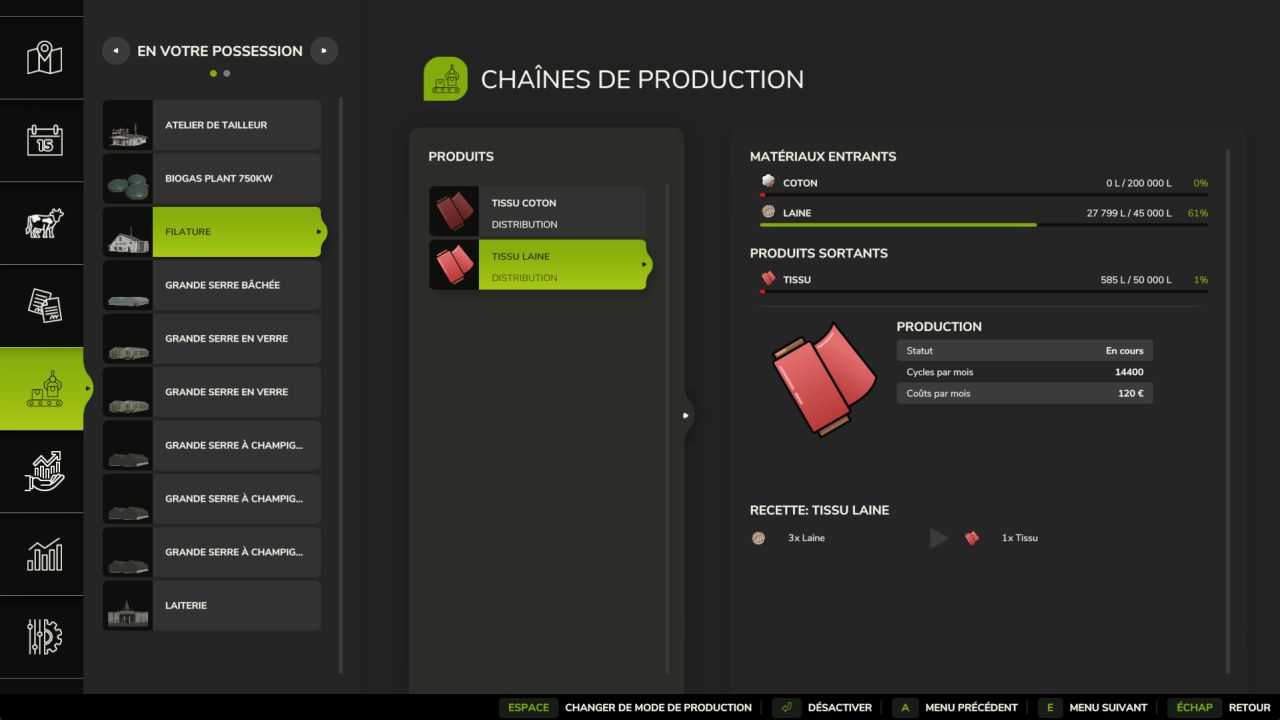Viewport: 1280px width, 720px height.
Task: Go to next category with right arrow
Action: (324, 51)
